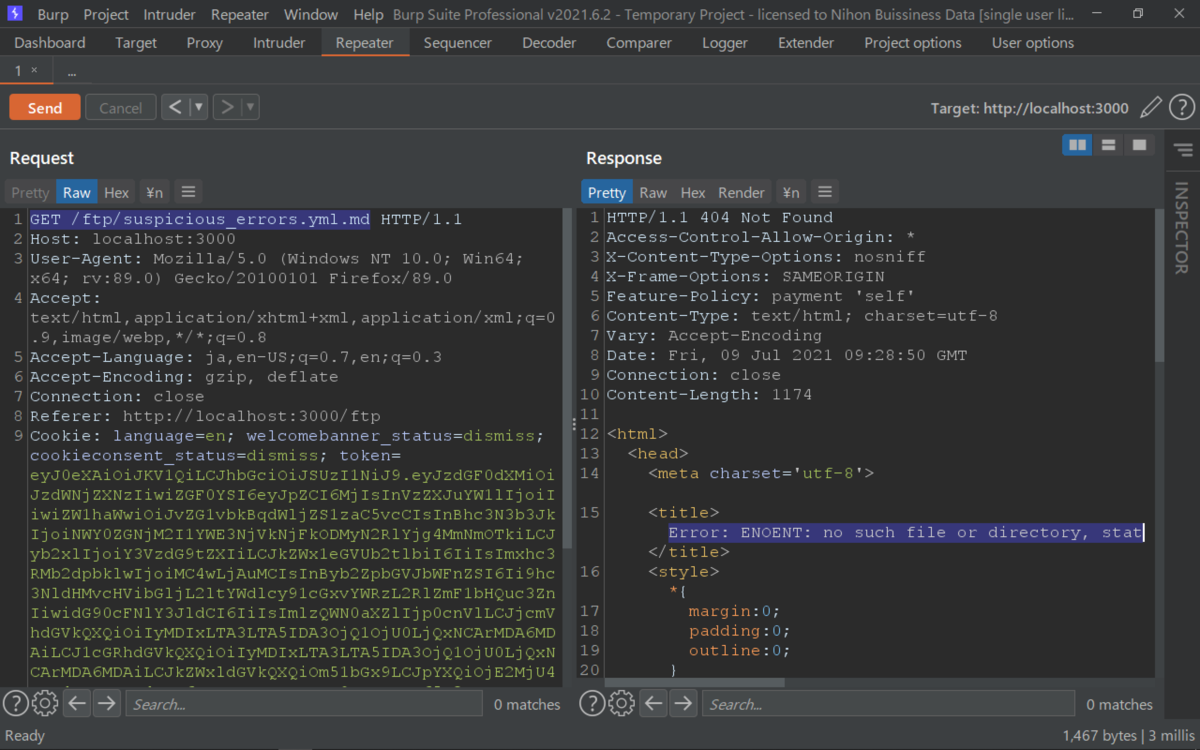Expand back history dropdown arrow
The image size is (1200, 750).
tap(199, 107)
